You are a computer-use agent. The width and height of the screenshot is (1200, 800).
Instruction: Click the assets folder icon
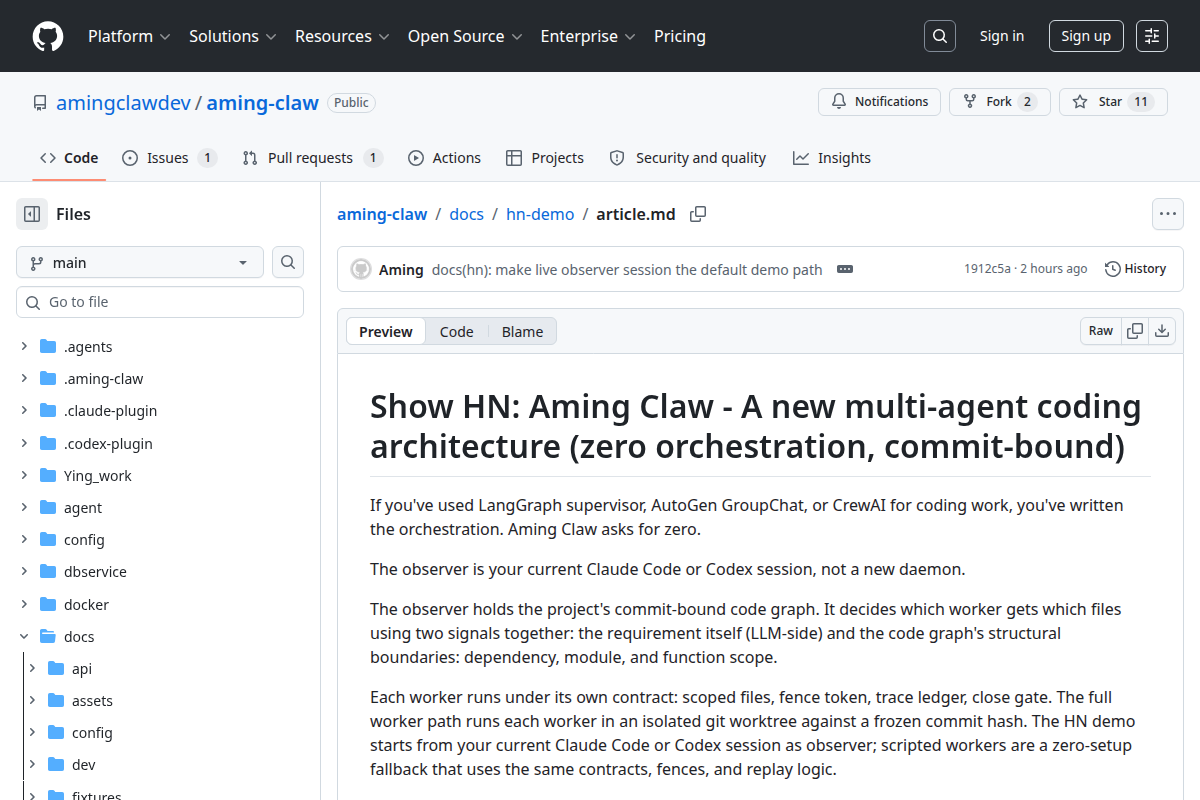(x=56, y=701)
